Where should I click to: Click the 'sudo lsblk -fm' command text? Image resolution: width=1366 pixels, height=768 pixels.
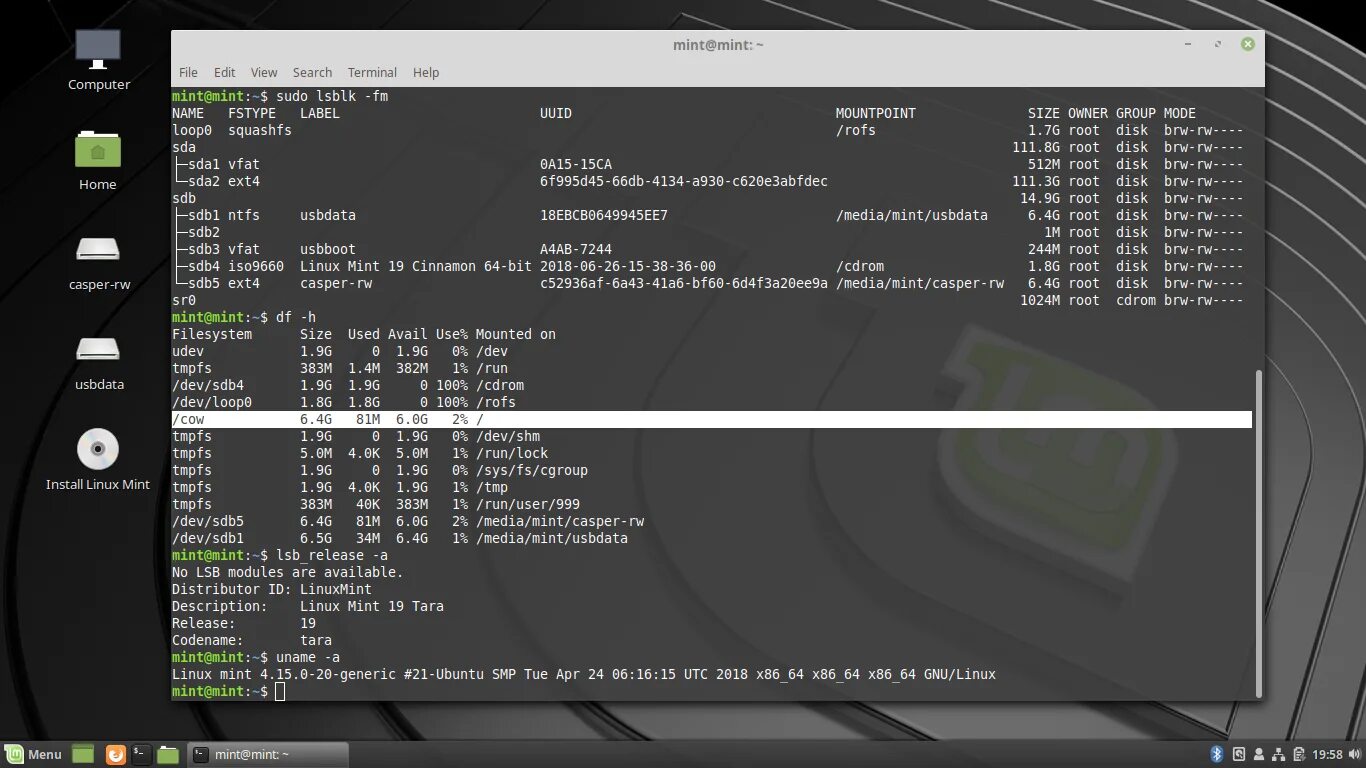pos(332,96)
